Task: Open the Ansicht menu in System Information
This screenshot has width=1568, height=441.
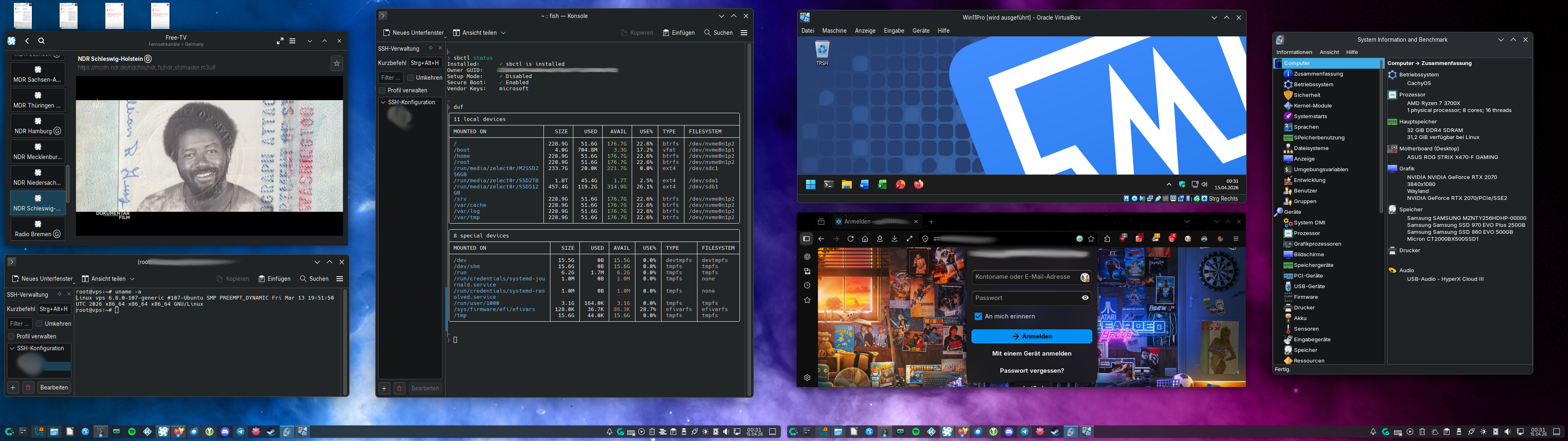Action: (x=1329, y=52)
